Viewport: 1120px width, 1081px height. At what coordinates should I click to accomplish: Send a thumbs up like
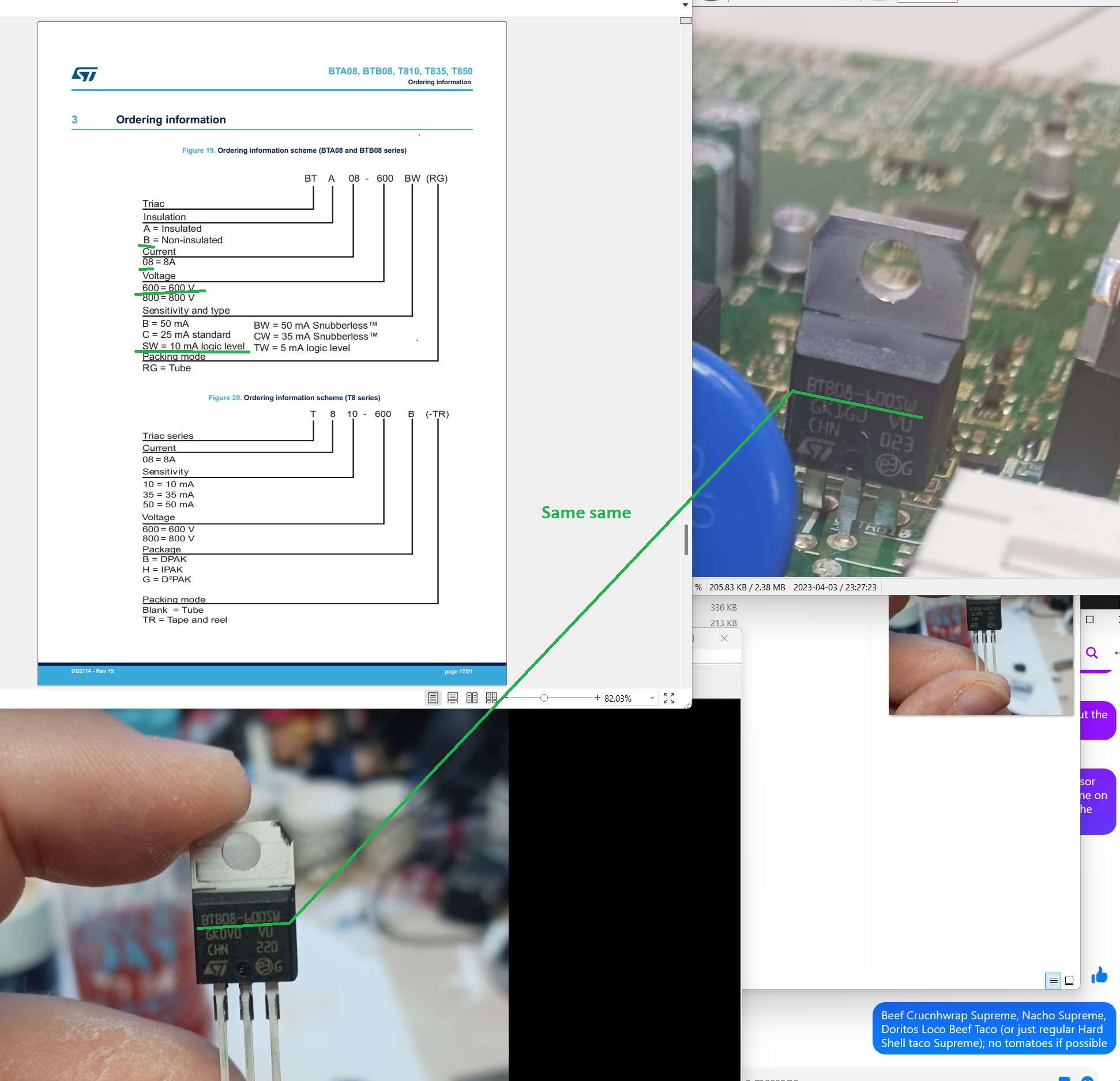point(1099,975)
